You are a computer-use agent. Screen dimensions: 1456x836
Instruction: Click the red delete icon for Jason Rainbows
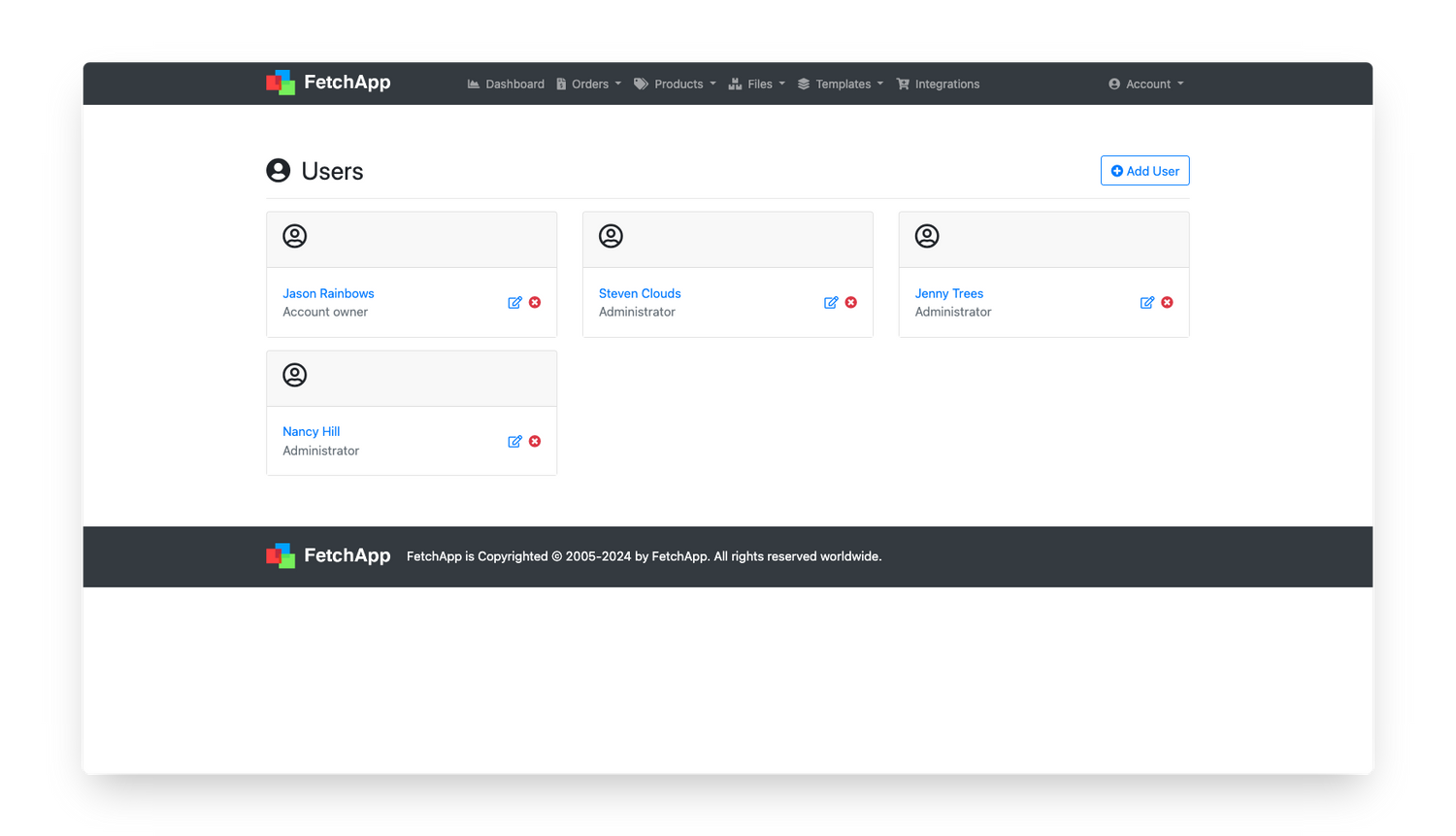(x=535, y=303)
